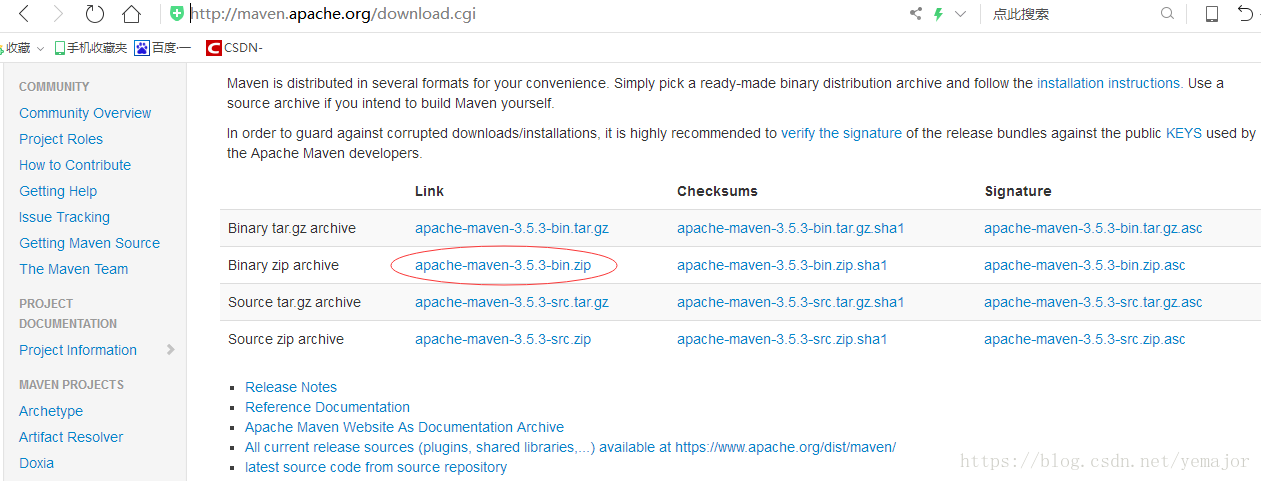
Task: Open the 手机收藏夹 bookmark
Action: point(91,47)
